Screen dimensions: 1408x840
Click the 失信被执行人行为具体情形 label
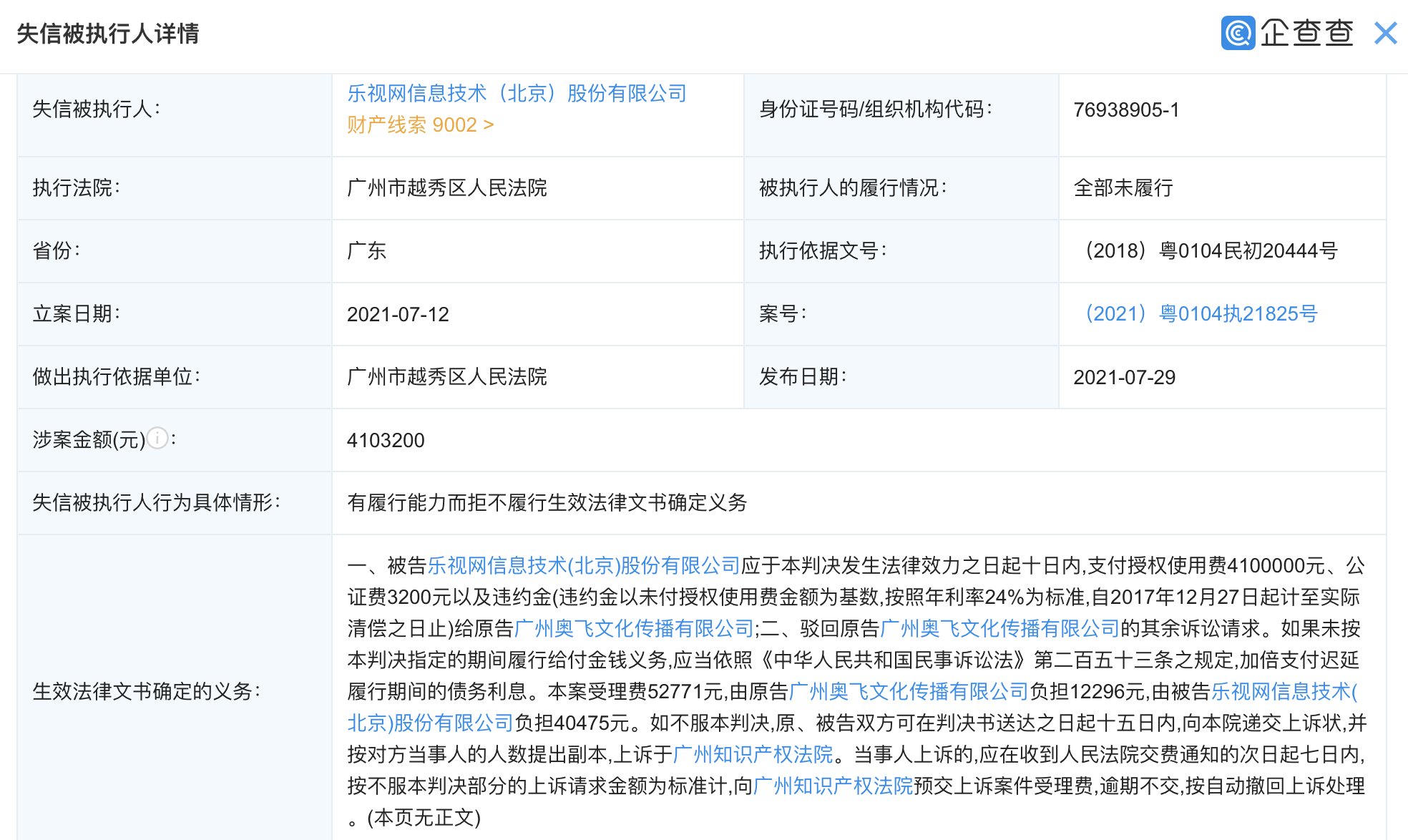click(x=157, y=503)
